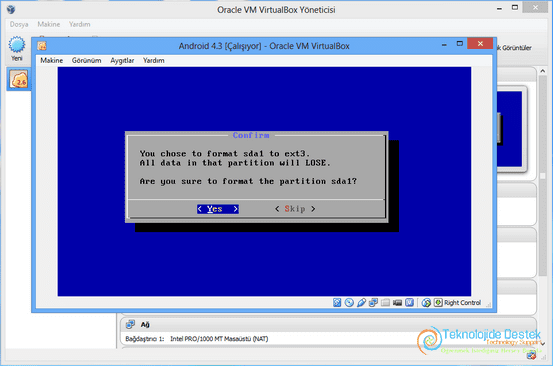The width and height of the screenshot is (553, 366).
Task: Click the video capture indicator icon
Action: tap(397, 302)
